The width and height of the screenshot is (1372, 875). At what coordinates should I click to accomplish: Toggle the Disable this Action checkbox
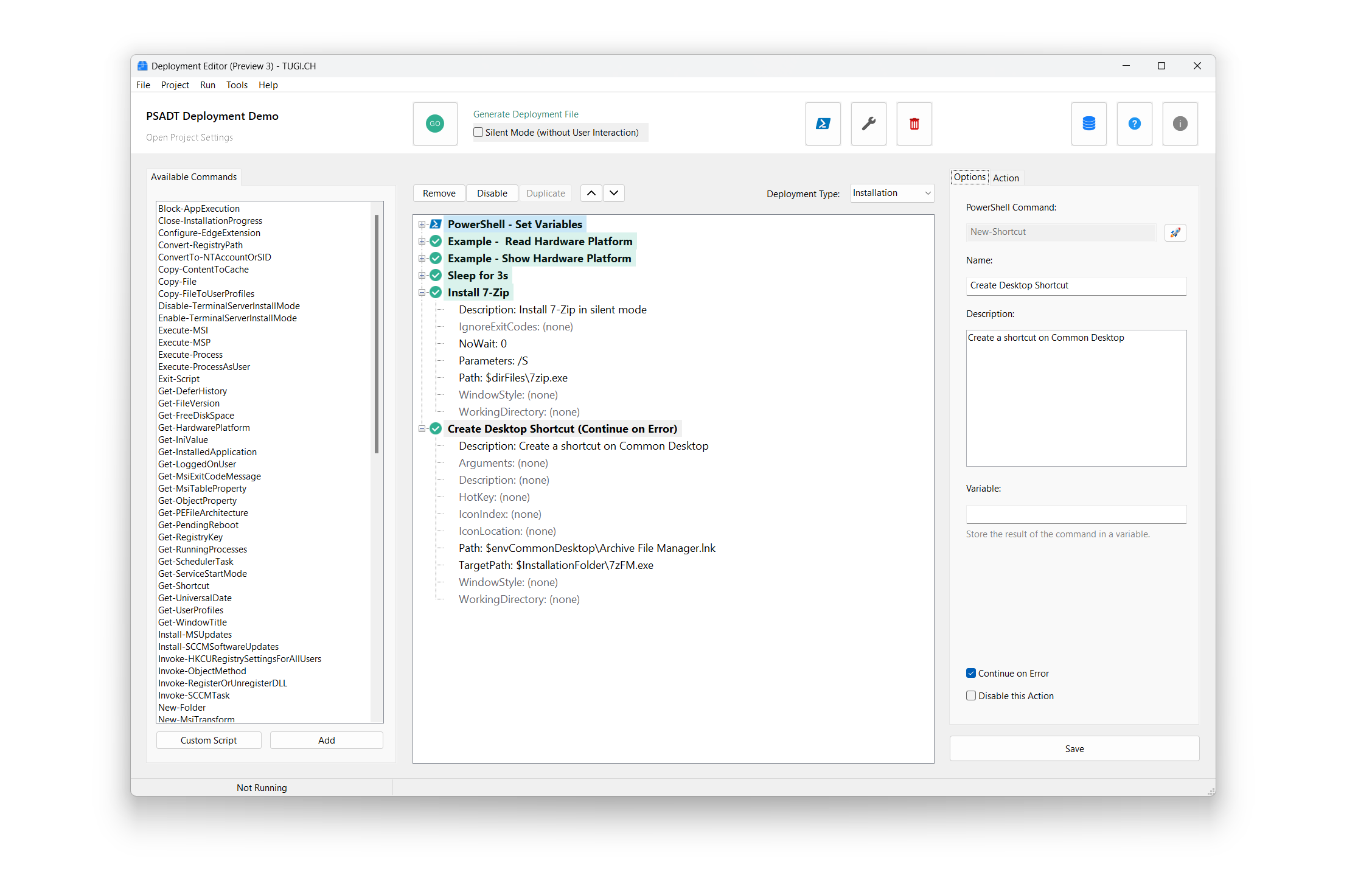pos(971,694)
